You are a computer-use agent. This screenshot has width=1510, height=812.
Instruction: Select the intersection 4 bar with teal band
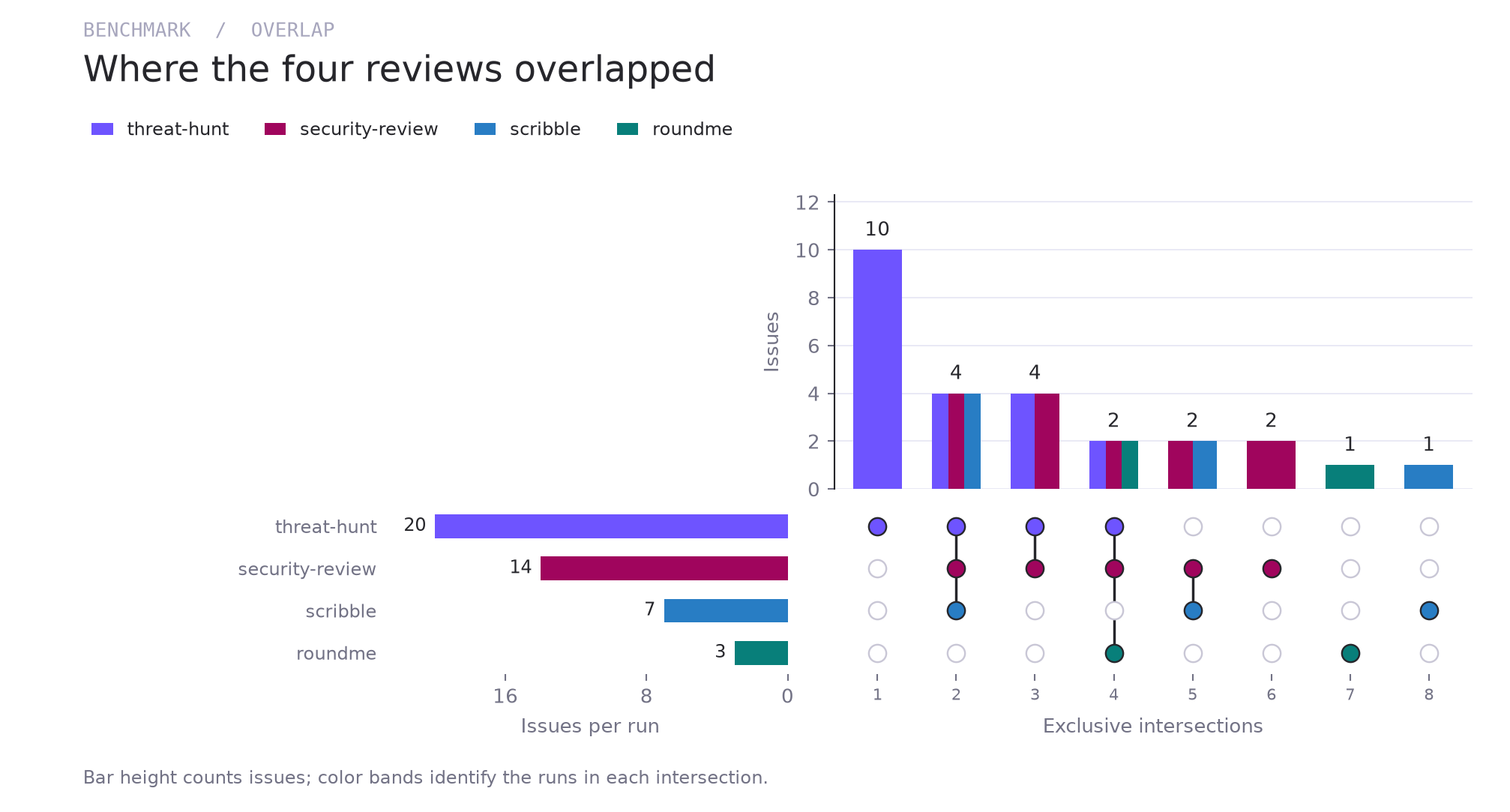tap(1113, 465)
